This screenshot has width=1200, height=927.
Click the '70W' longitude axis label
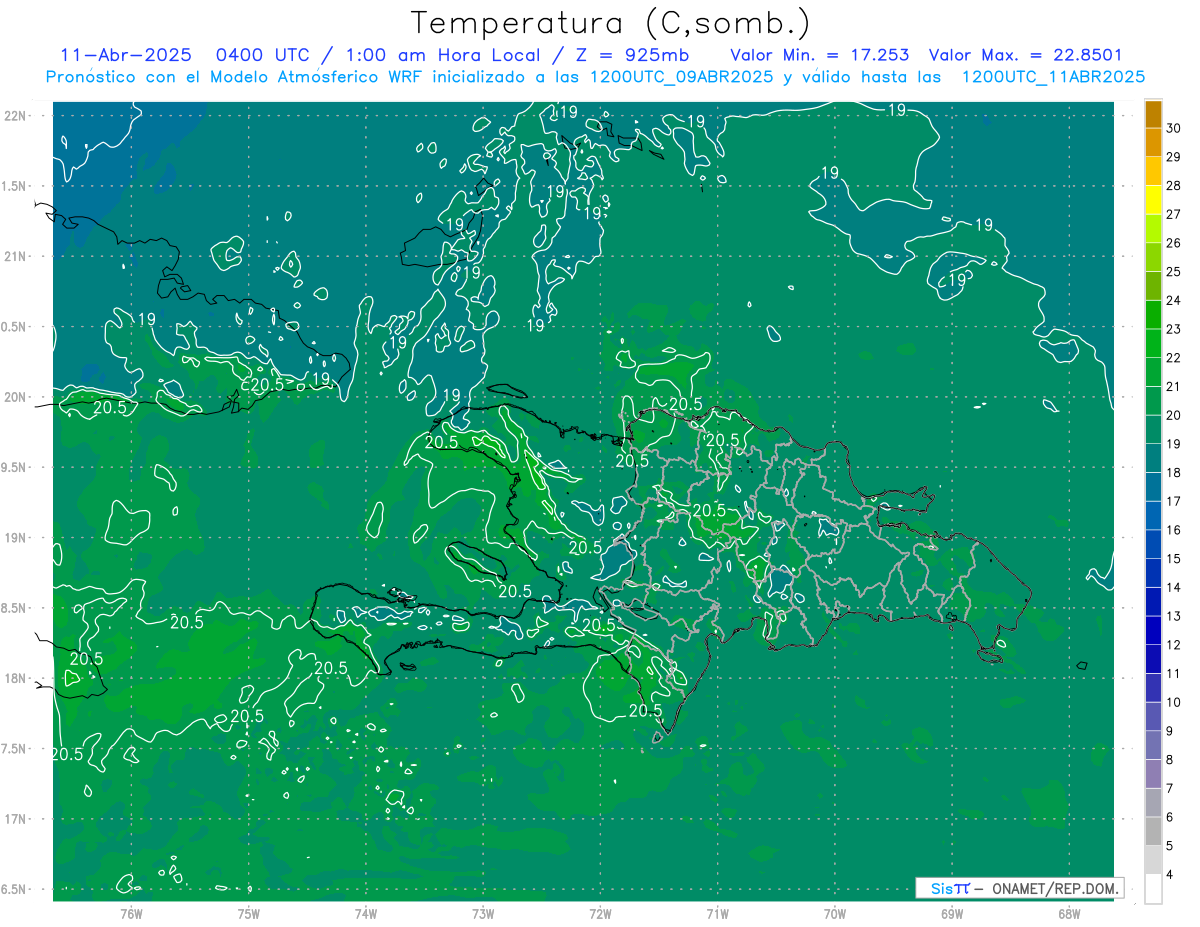(x=835, y=913)
